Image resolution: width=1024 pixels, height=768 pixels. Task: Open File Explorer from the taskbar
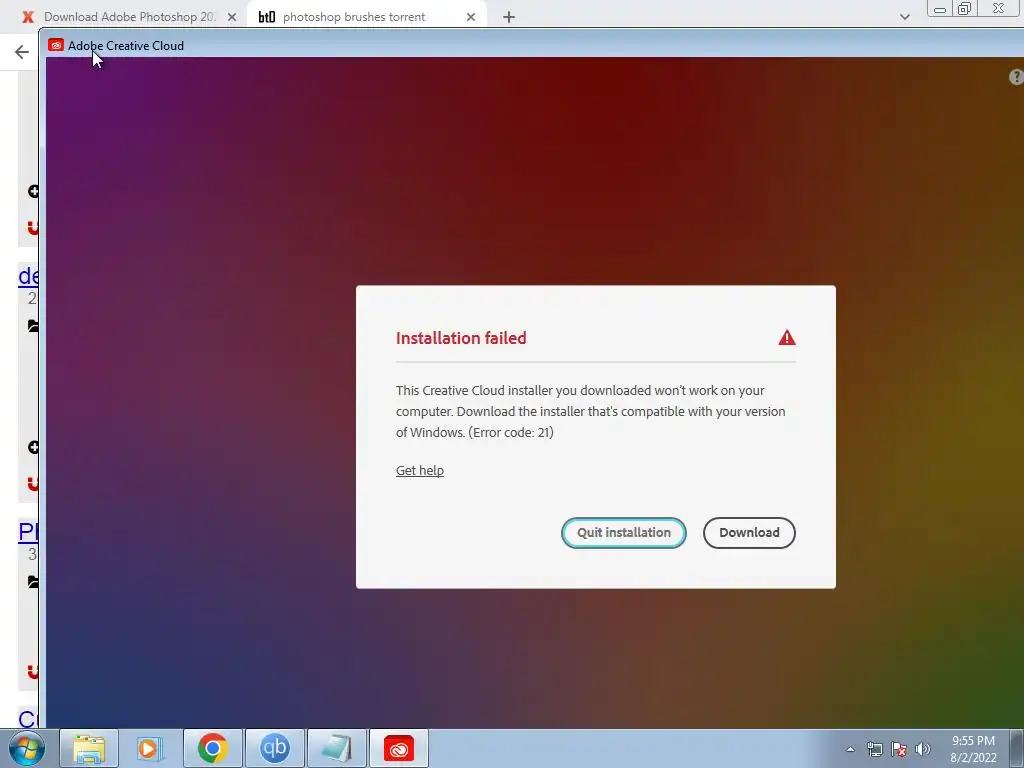(x=89, y=748)
